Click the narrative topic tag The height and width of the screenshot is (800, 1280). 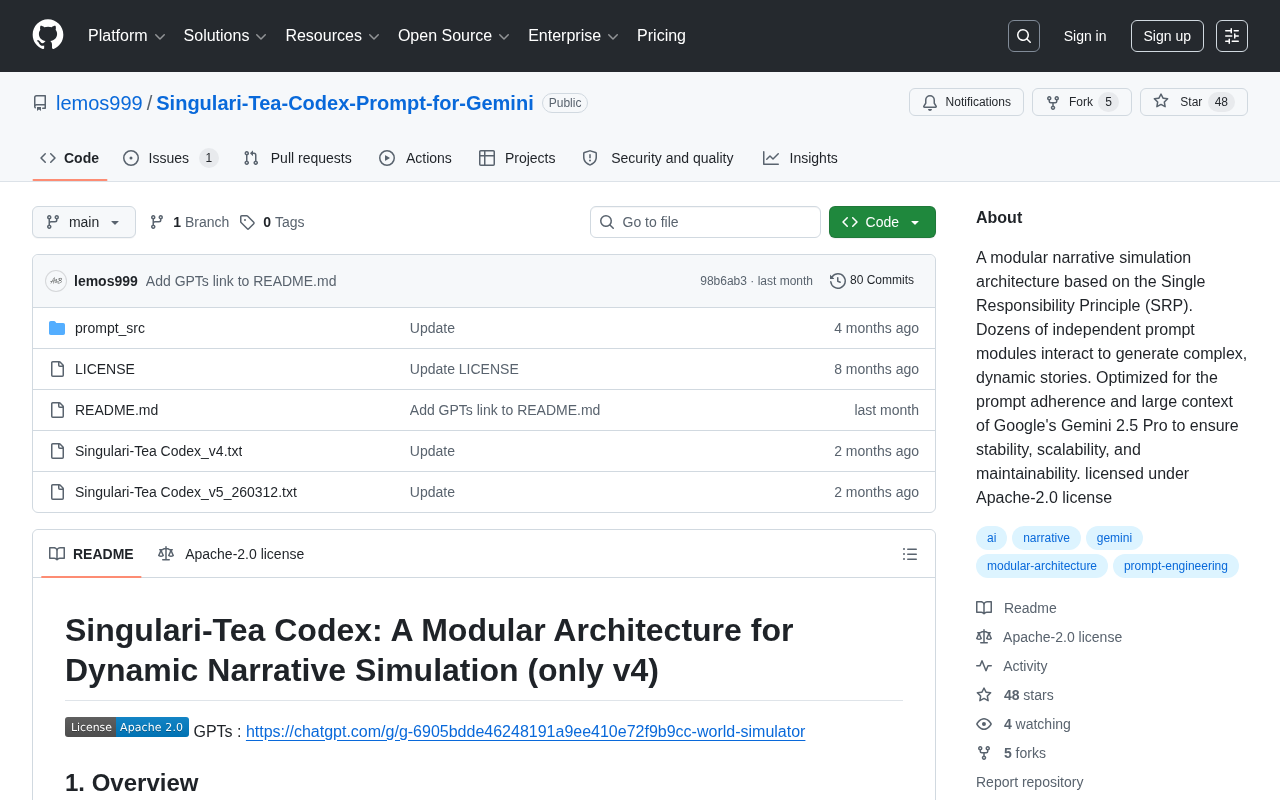point(1046,538)
